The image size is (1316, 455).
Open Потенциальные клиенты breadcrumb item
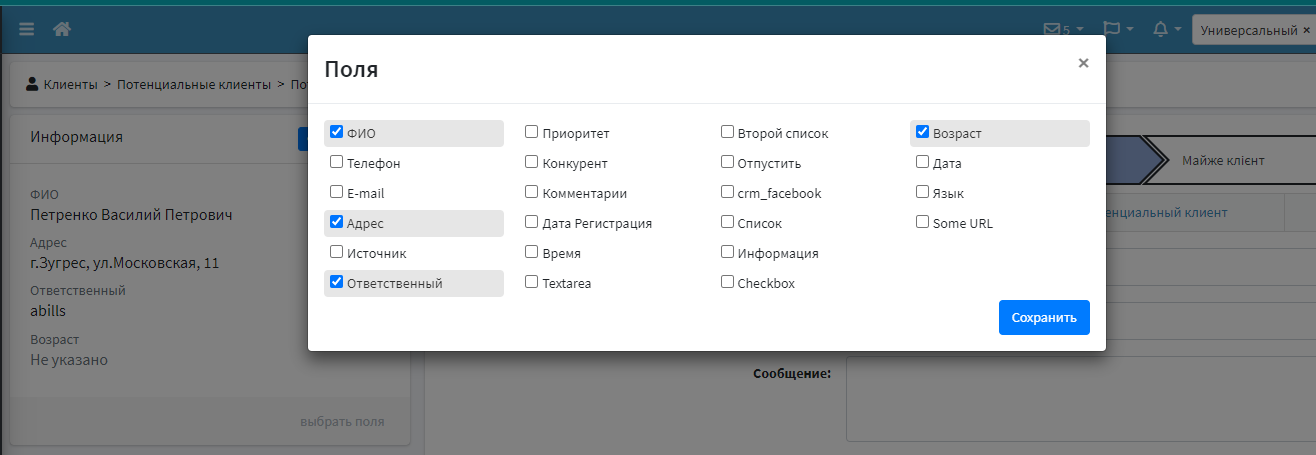194,85
